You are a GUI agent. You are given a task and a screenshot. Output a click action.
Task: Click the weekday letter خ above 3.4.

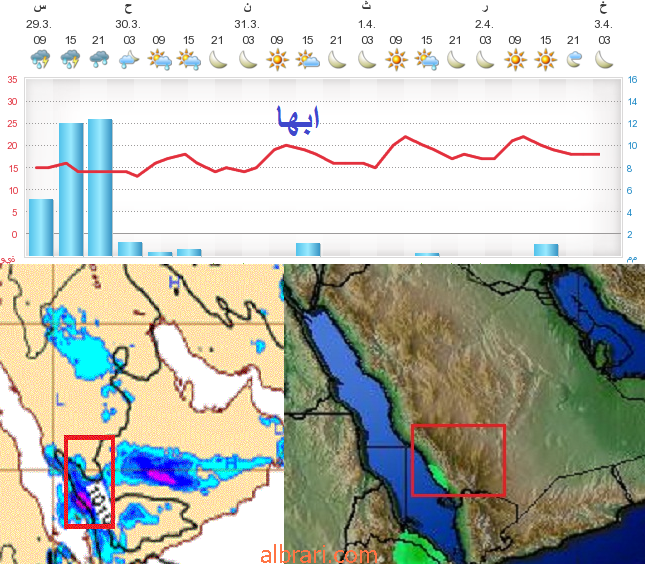pyautogui.click(x=603, y=7)
